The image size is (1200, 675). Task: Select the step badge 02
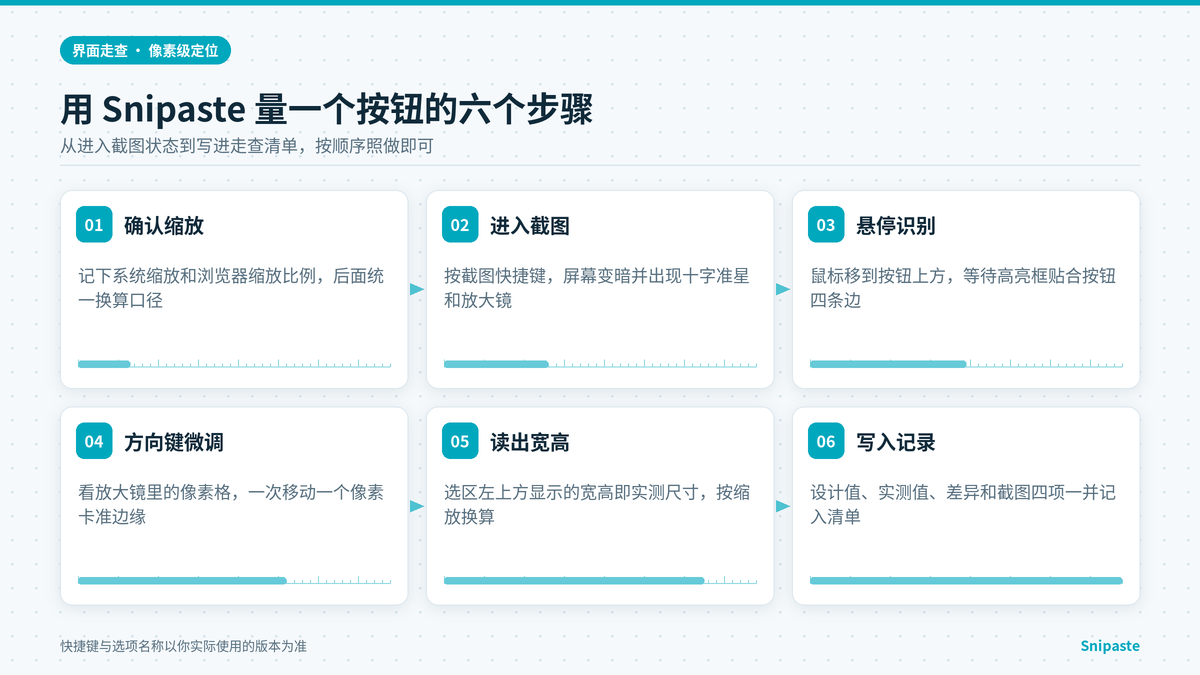tap(460, 225)
